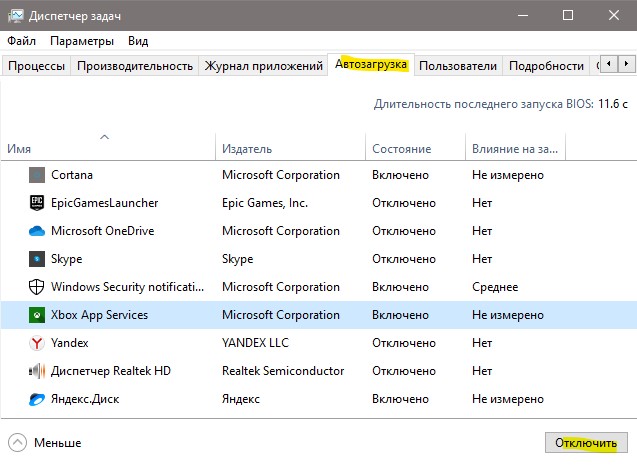
Task: Click Включено status of Xbox App Services
Action: coord(400,315)
